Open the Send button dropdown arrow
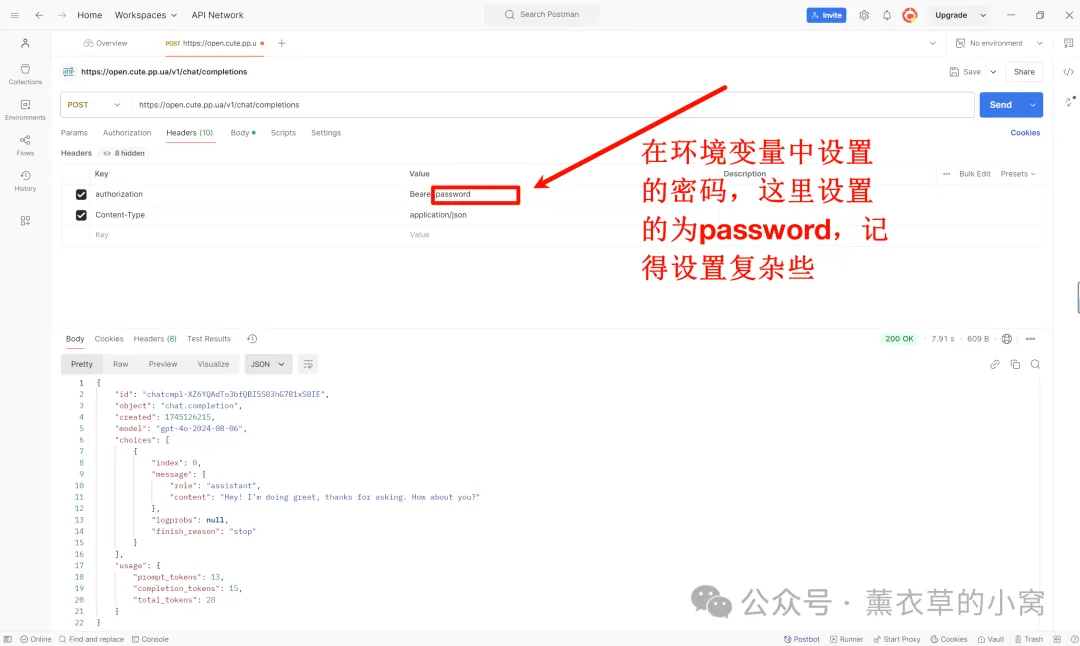Image resolution: width=1080 pixels, height=646 pixels. (x=1032, y=105)
